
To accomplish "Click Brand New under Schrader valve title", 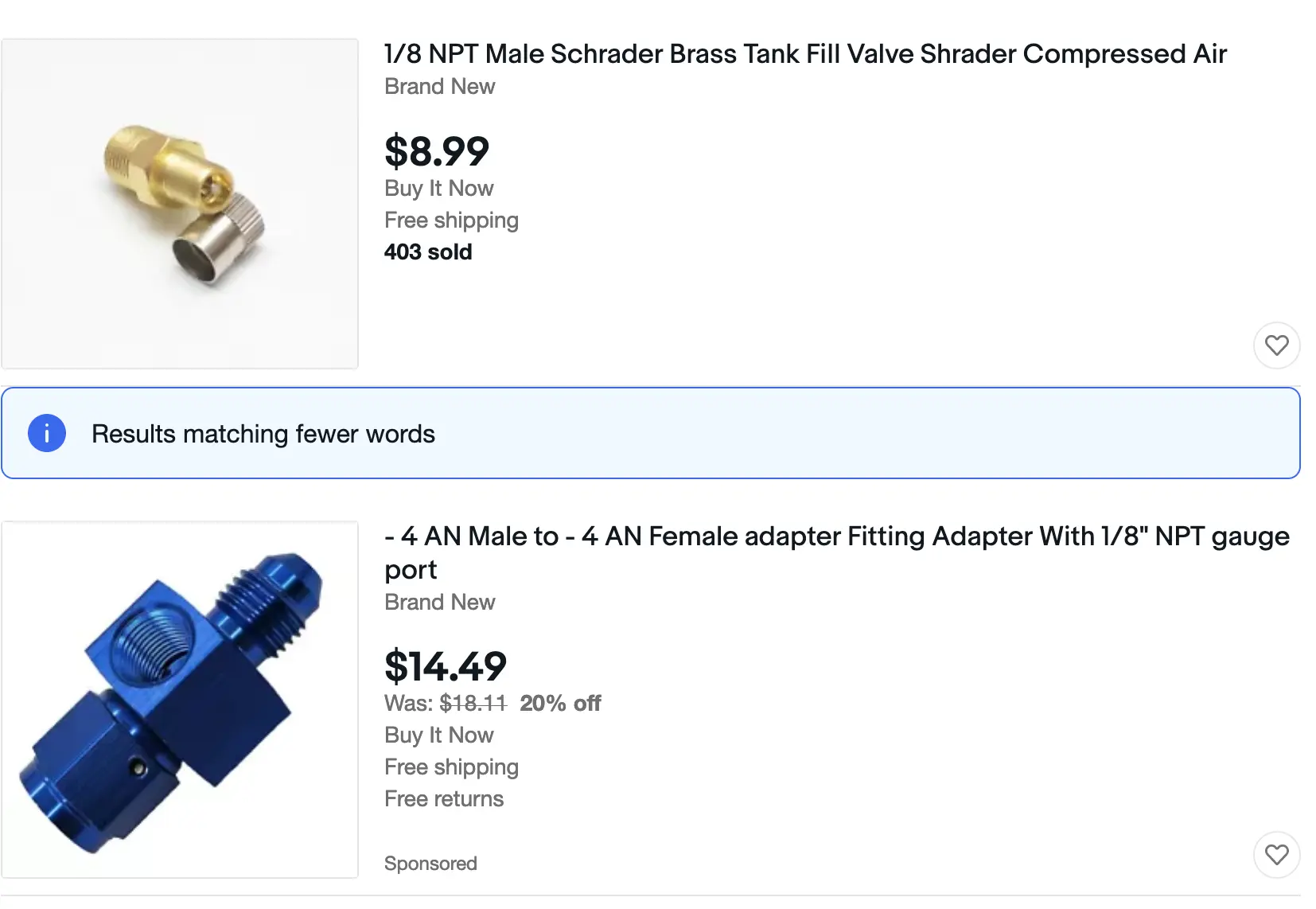I will [x=440, y=86].
